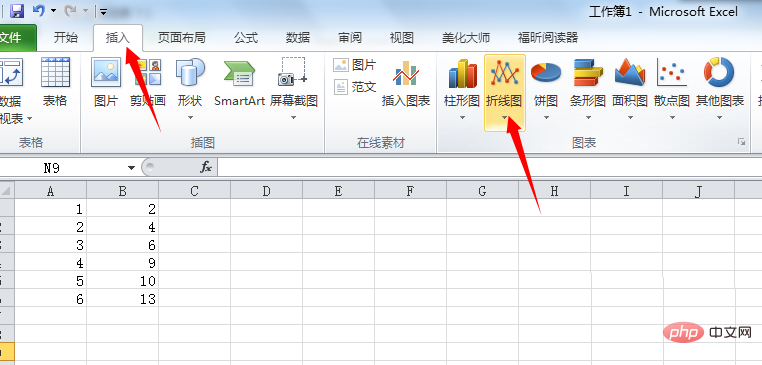Open the Name Box dropdown arrow

coord(131,168)
